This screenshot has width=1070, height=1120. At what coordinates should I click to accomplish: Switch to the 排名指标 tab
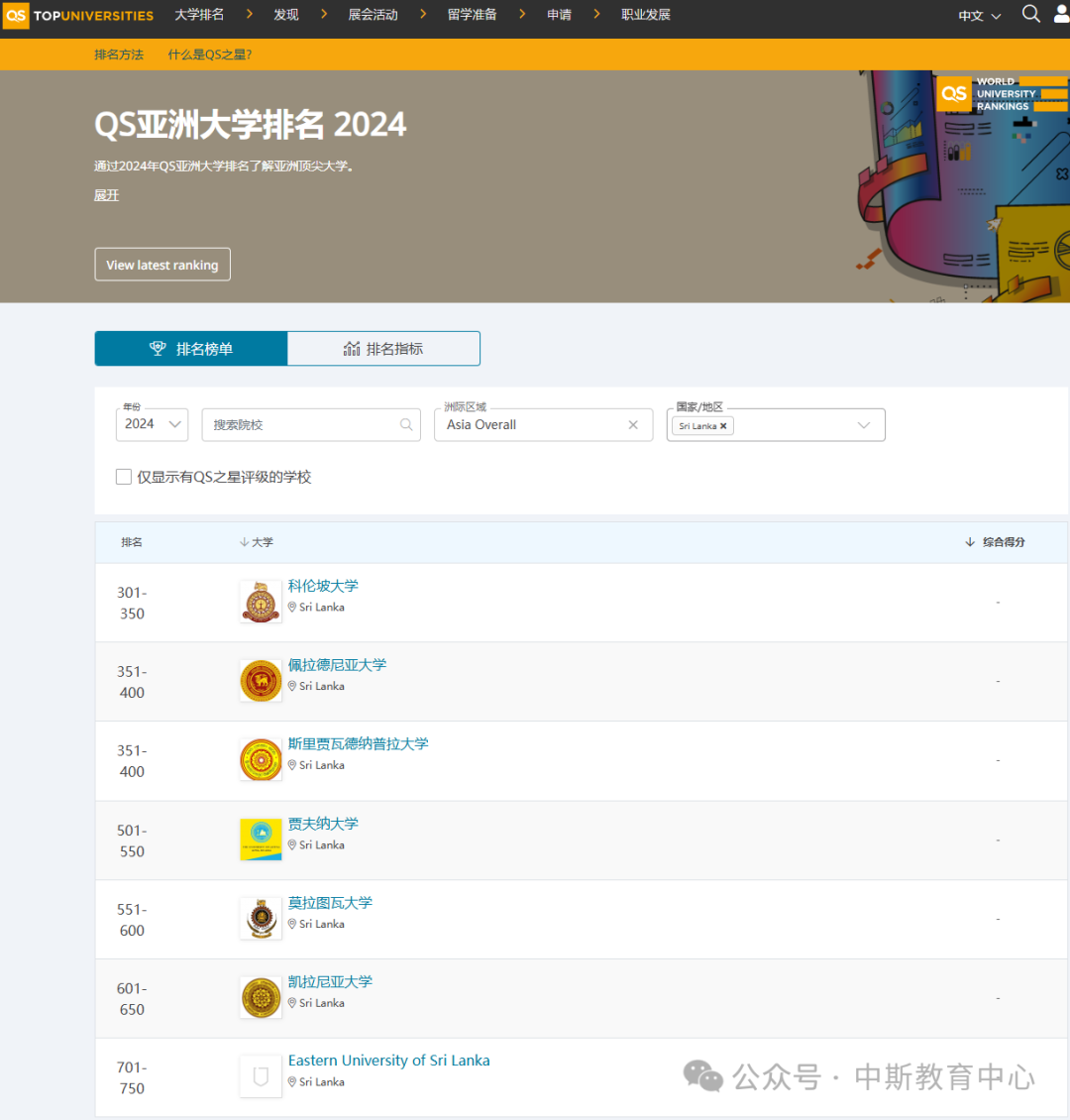tap(383, 349)
